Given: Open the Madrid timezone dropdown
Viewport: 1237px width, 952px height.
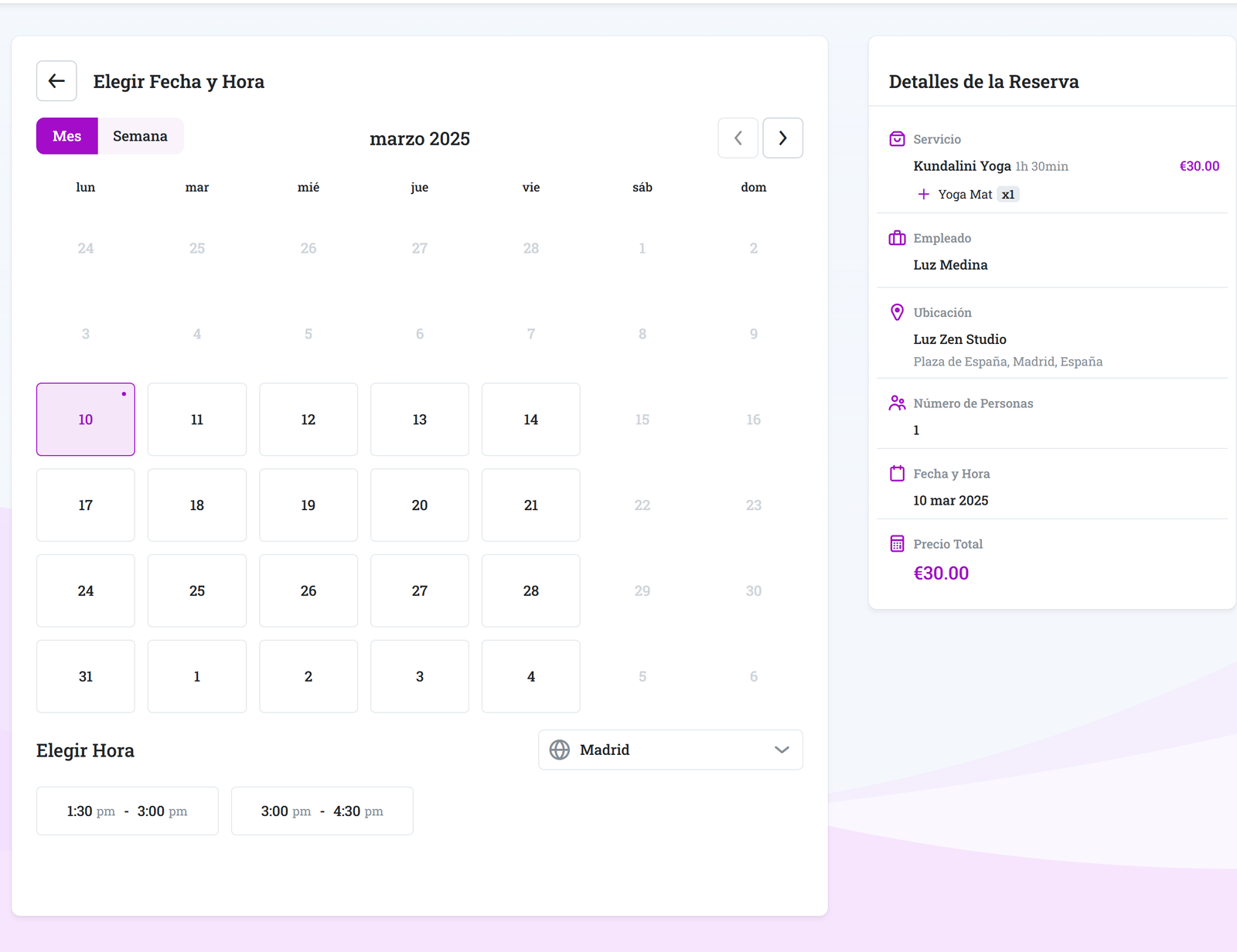Looking at the screenshot, I should tap(670, 750).
